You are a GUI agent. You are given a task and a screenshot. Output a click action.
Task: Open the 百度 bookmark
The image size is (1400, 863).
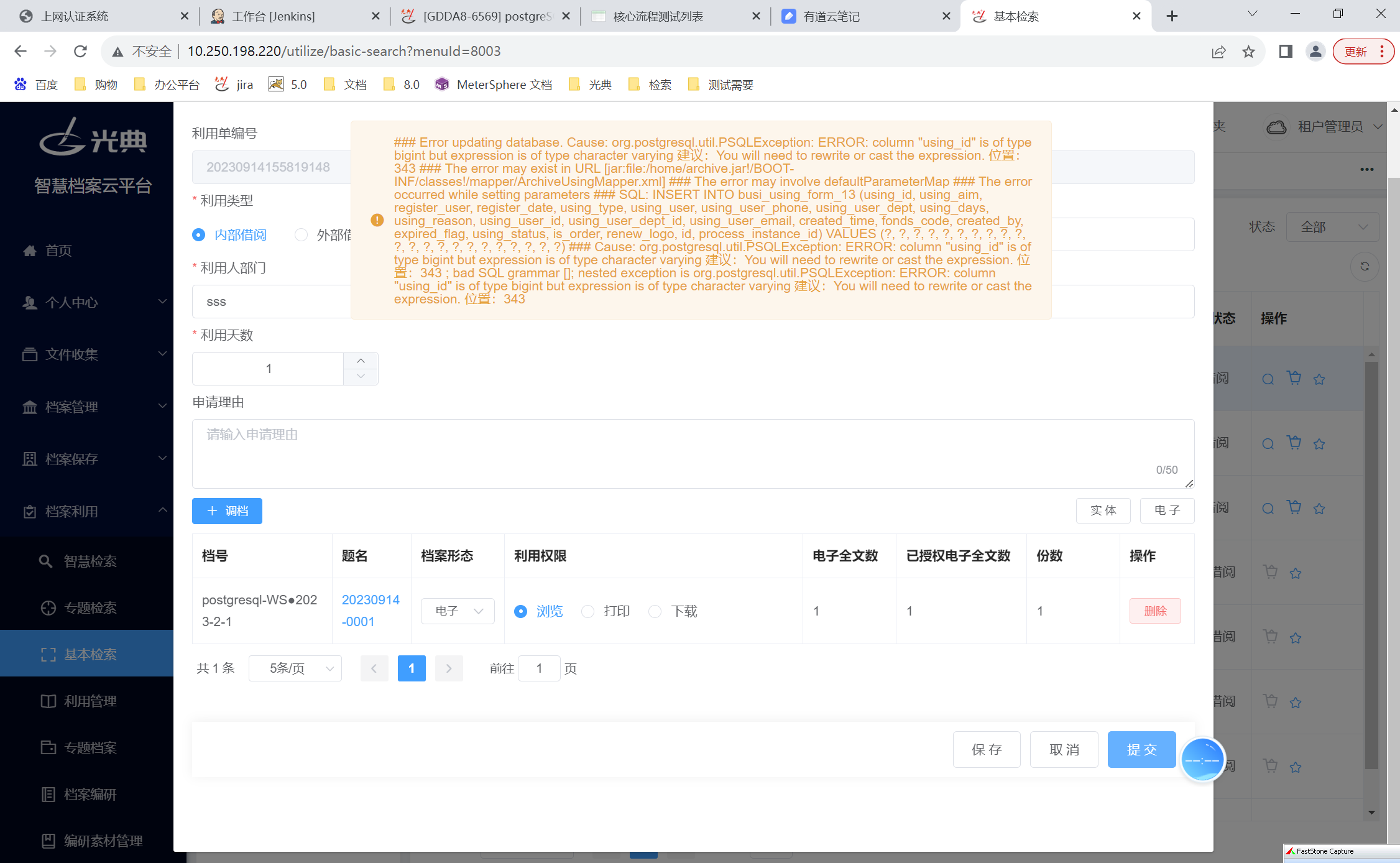click(36, 85)
